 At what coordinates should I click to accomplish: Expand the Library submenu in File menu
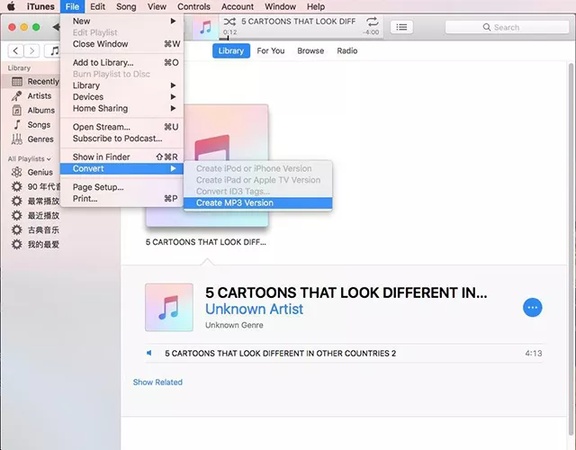122,85
